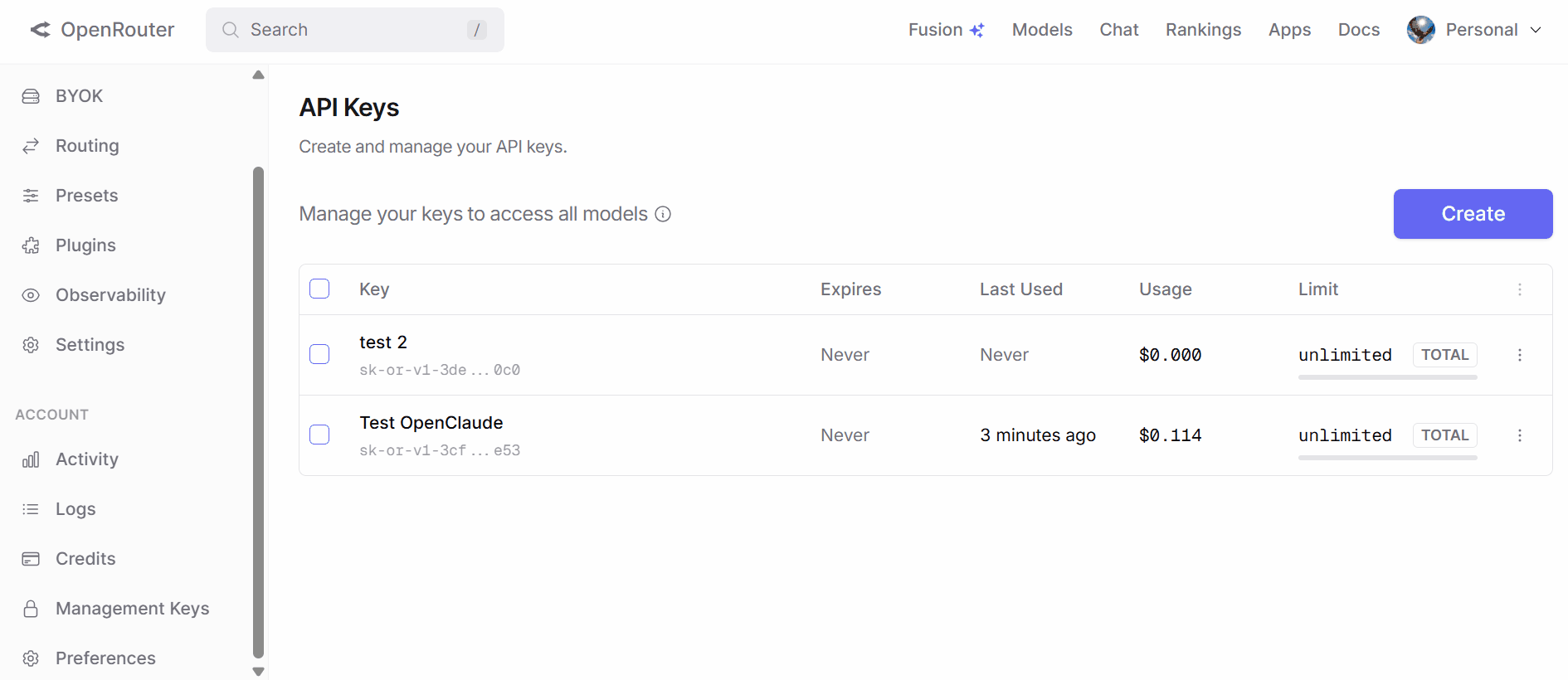1568x680 pixels.
Task: Open the Plugins puzzle icon
Action: click(x=31, y=245)
